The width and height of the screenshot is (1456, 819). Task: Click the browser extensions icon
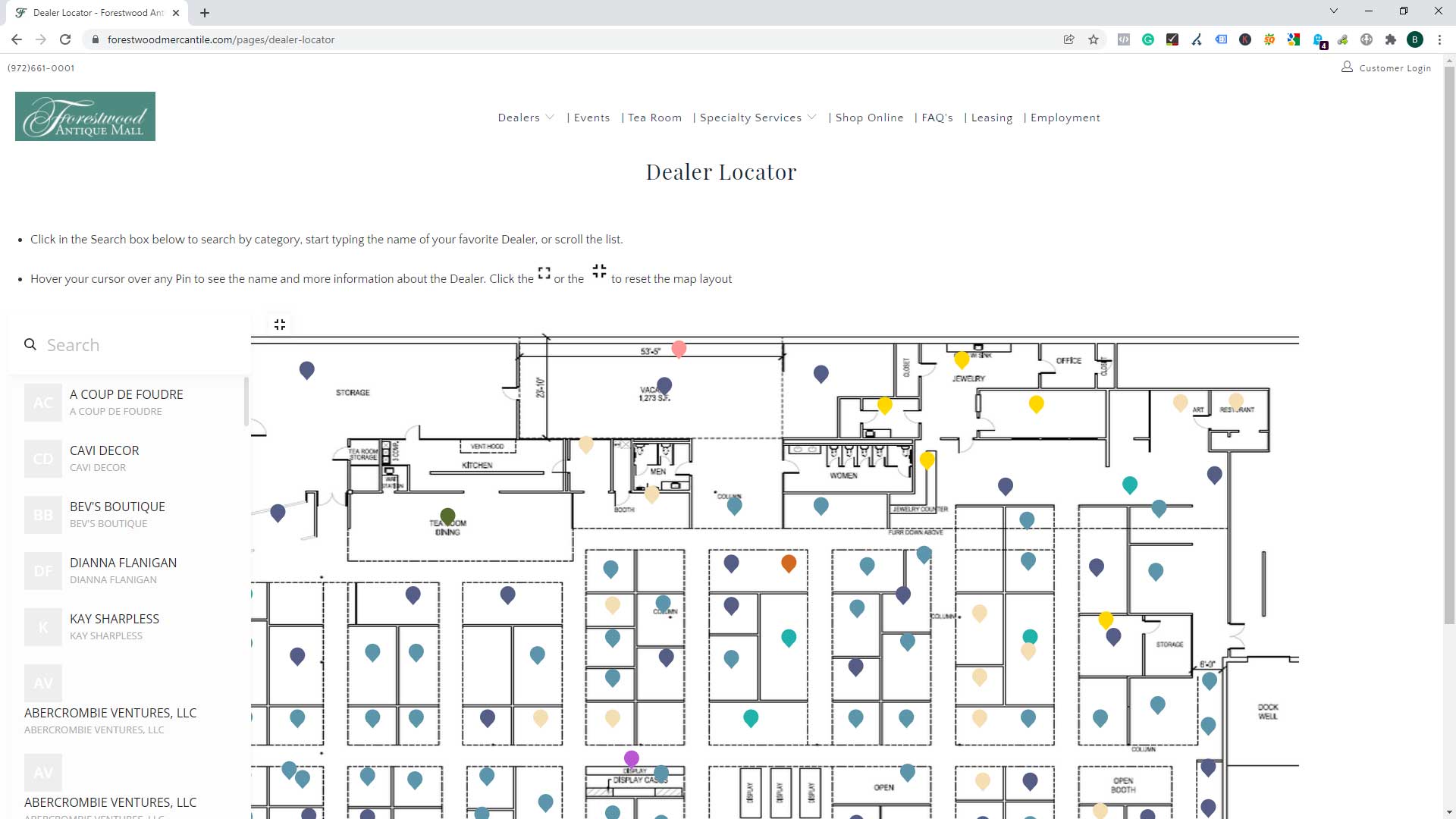[x=1392, y=40]
